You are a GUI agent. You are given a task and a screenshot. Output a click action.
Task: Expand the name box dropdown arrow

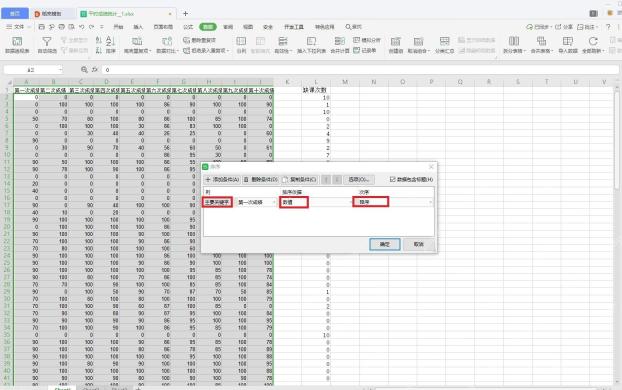[x=60, y=70]
